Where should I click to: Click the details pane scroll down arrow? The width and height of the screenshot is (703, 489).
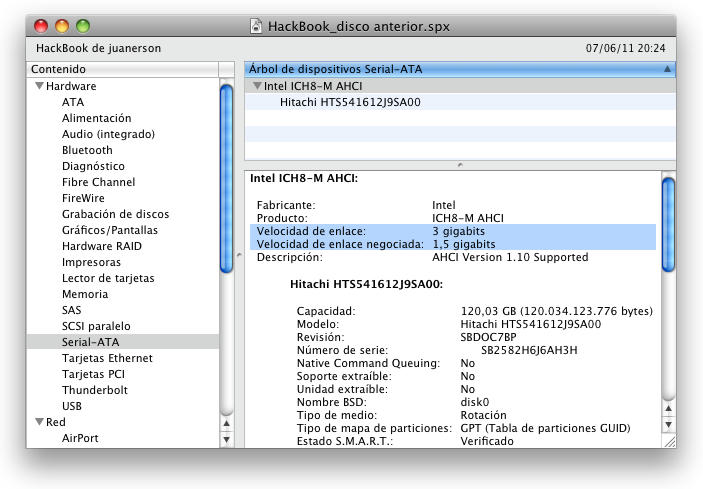668,424
